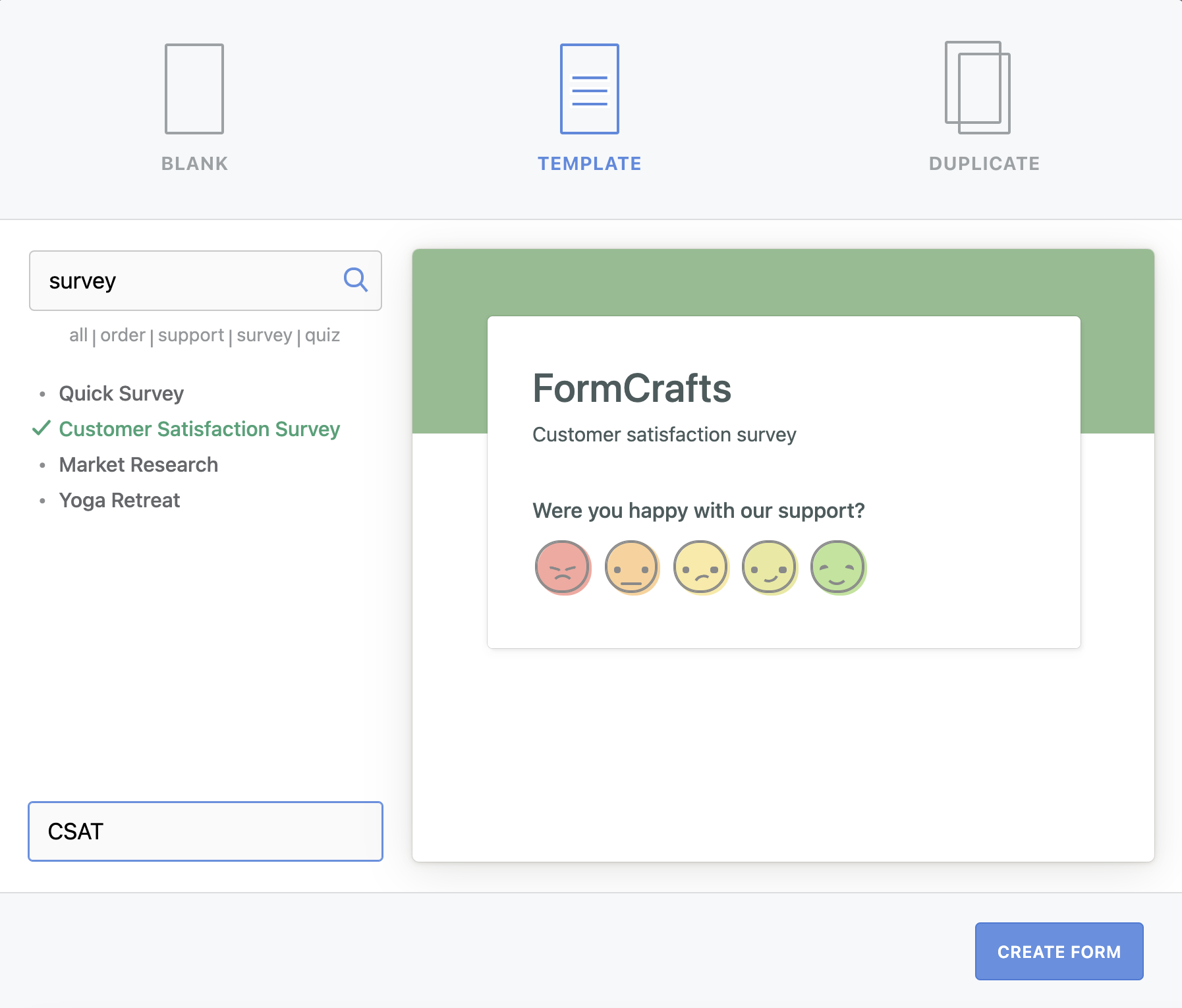Screen dimensions: 1182x1008
Task: Focus the template search field
Action: tap(206, 281)
